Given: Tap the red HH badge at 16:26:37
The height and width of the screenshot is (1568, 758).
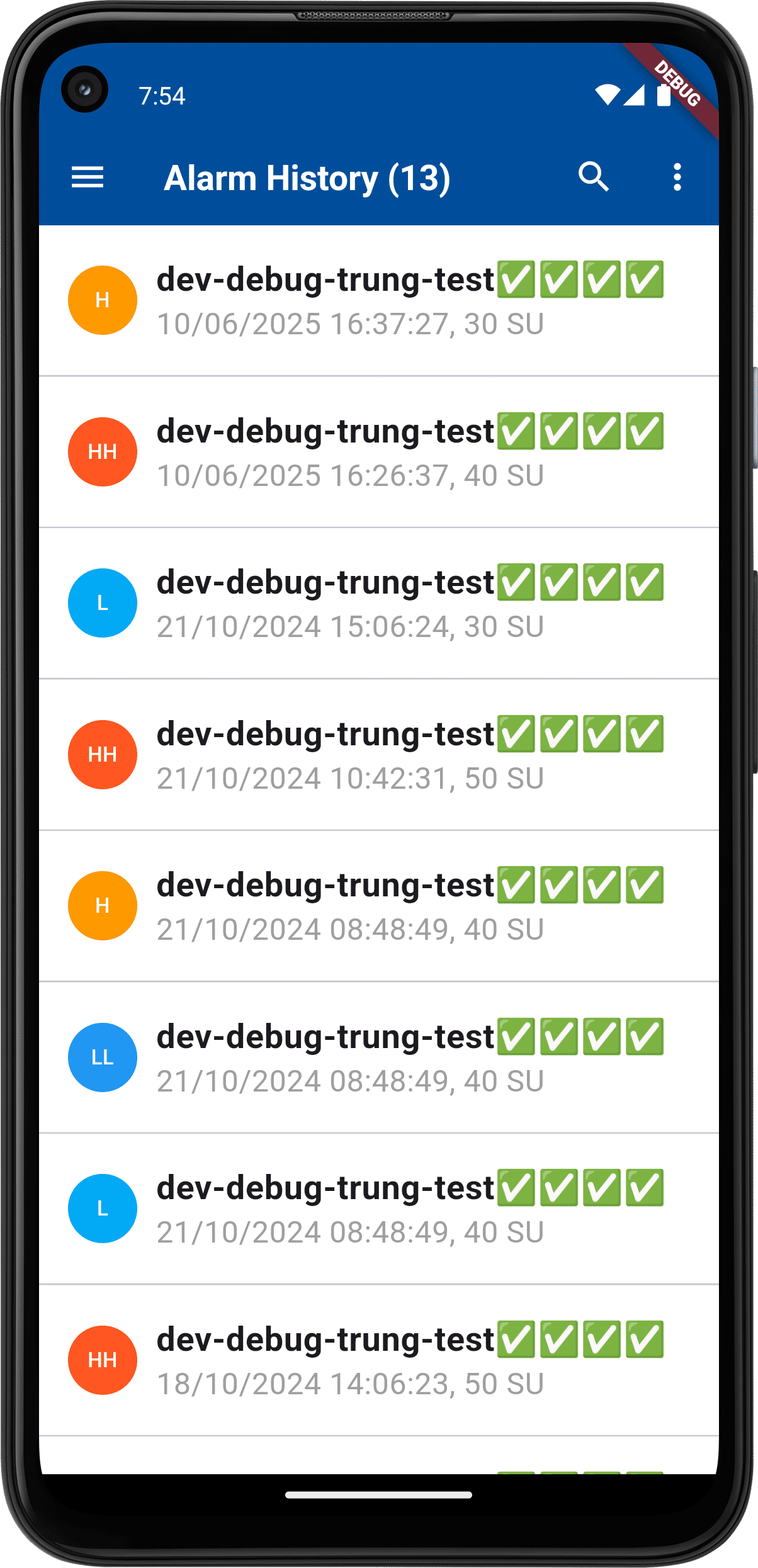Looking at the screenshot, I should [103, 452].
